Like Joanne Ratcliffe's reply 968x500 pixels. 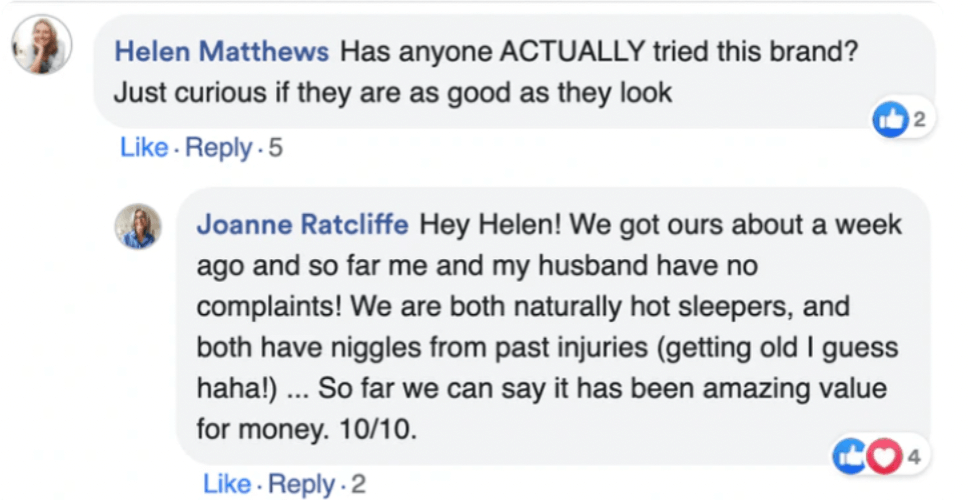pos(226,485)
